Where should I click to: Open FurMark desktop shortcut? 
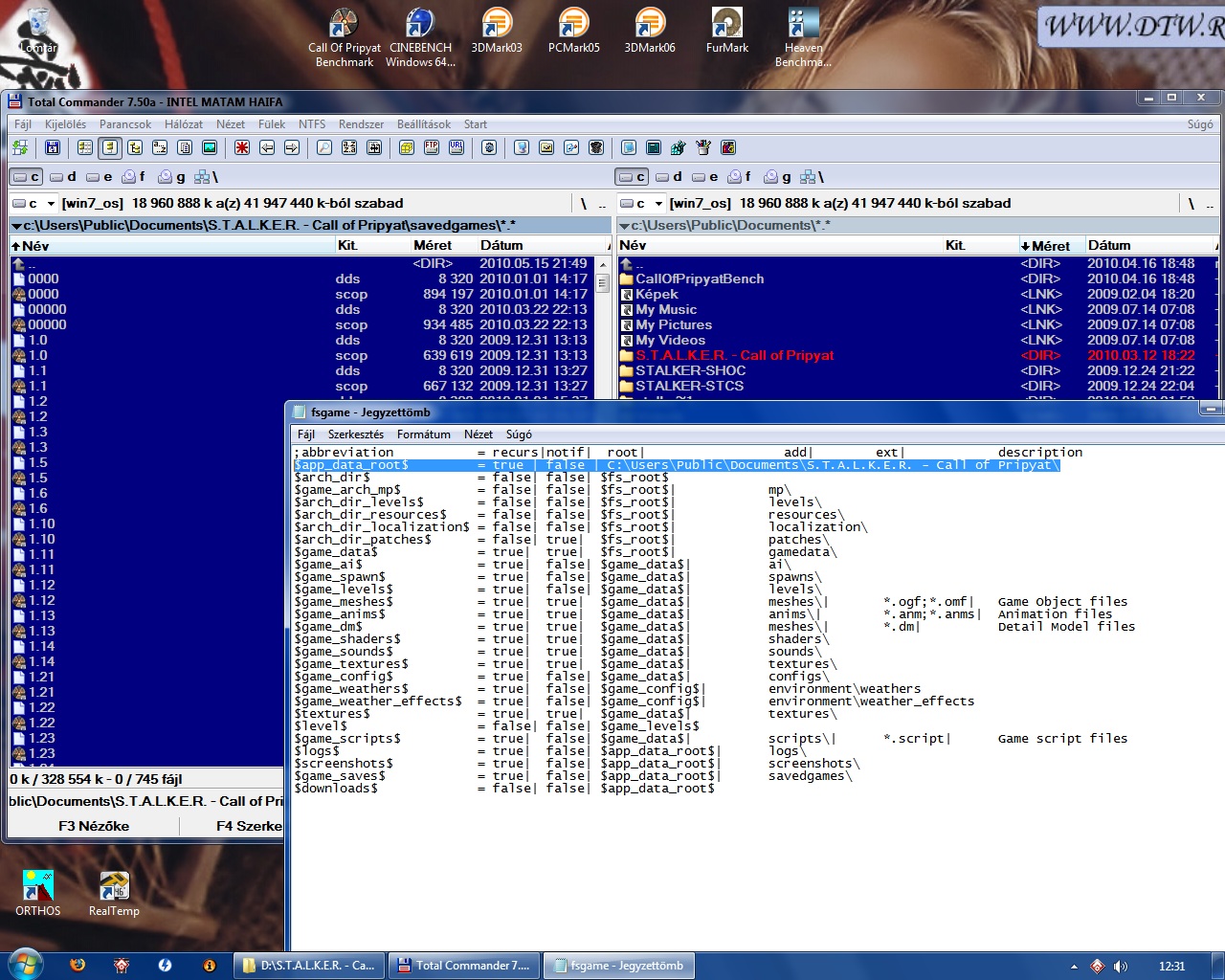pos(727,31)
